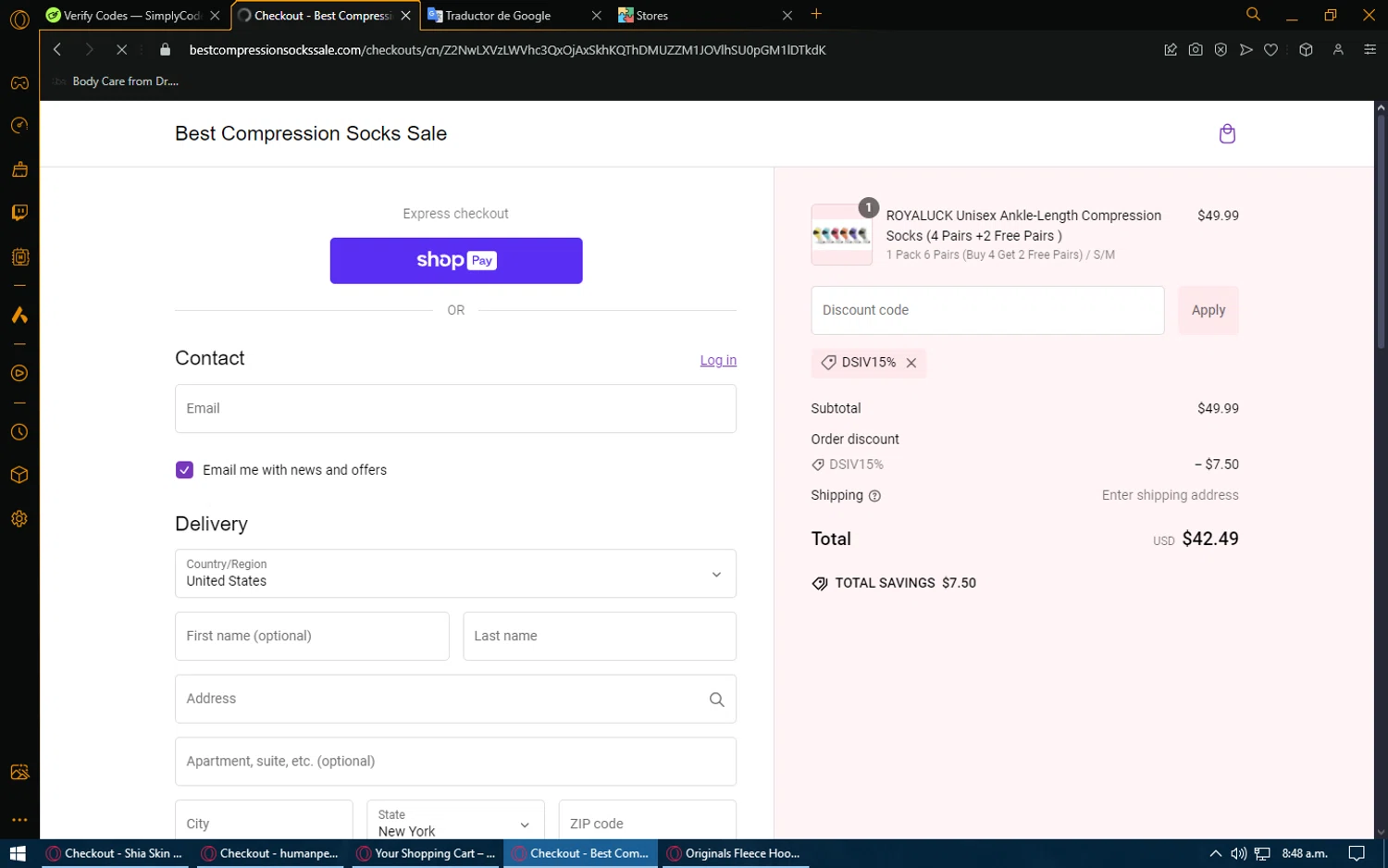Screen dimensions: 1388x868
Task: Expand the Country/Region dropdown
Action: coord(455,574)
